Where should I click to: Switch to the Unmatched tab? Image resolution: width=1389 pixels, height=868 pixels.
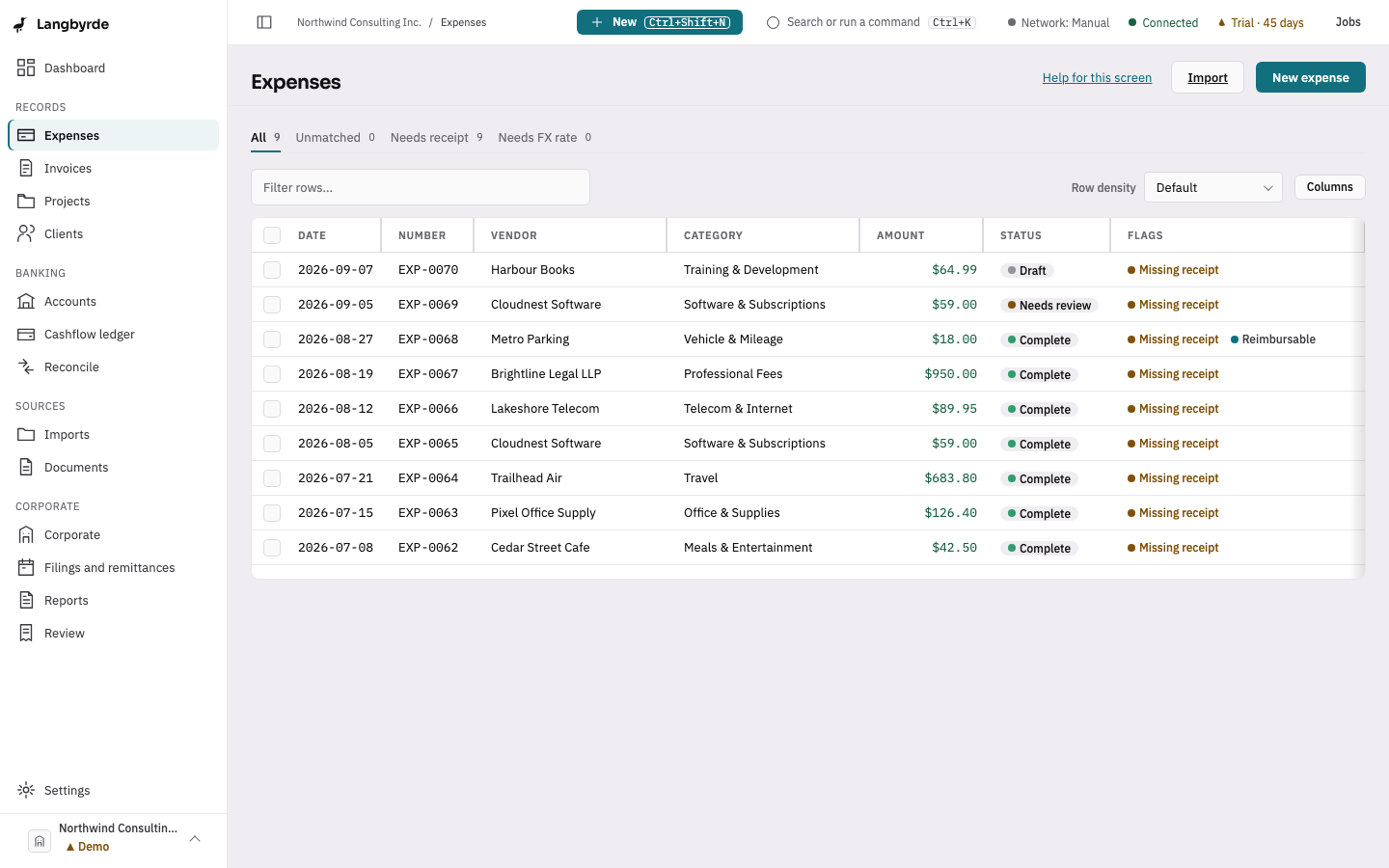tap(336, 138)
